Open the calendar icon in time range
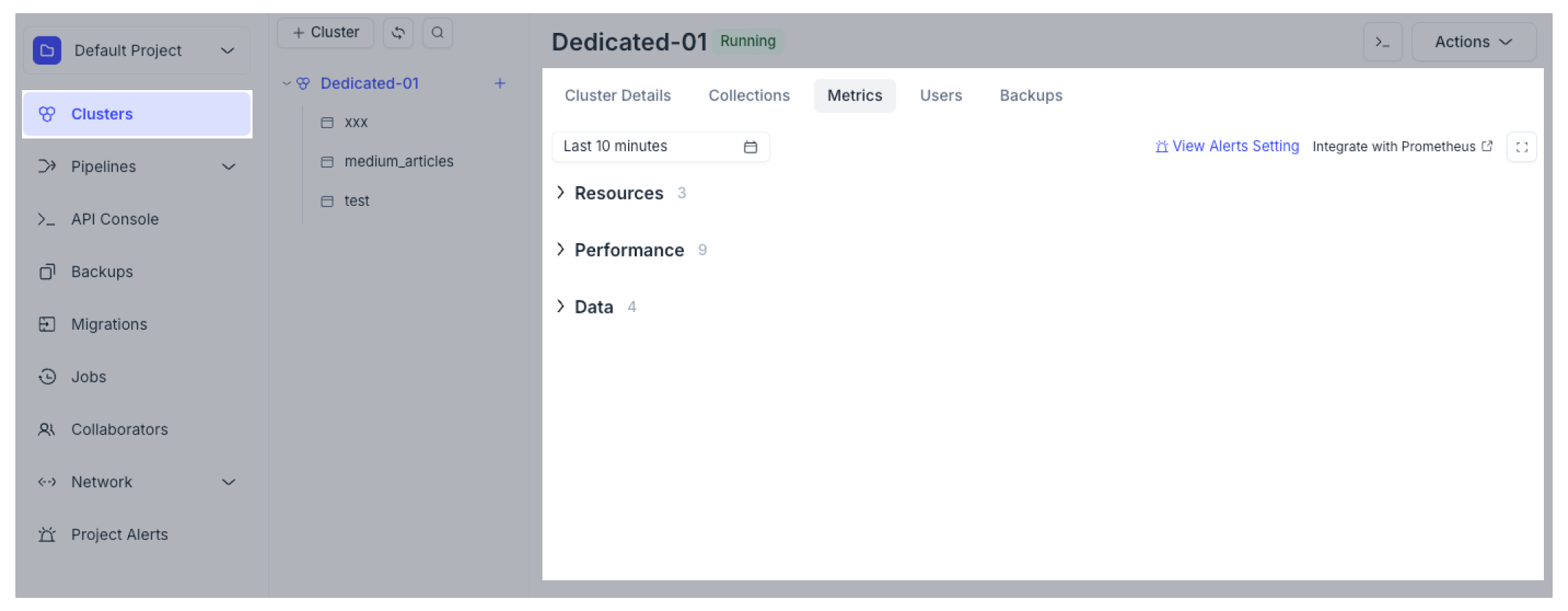 (750, 147)
